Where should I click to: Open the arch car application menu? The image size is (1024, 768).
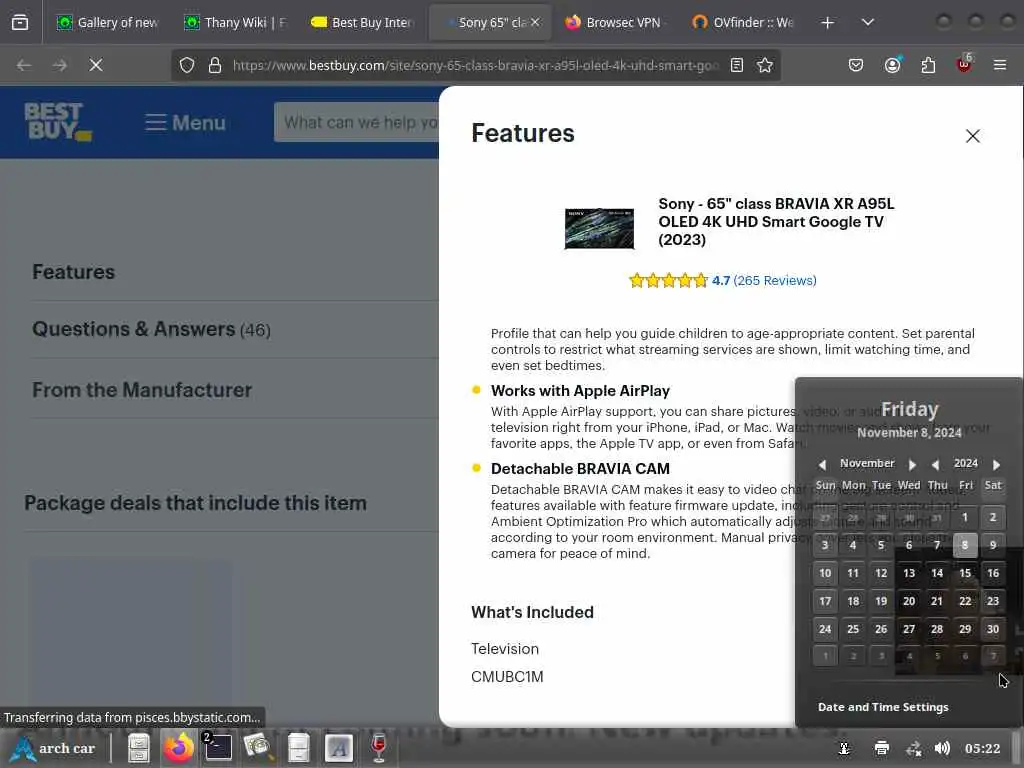tap(54, 748)
